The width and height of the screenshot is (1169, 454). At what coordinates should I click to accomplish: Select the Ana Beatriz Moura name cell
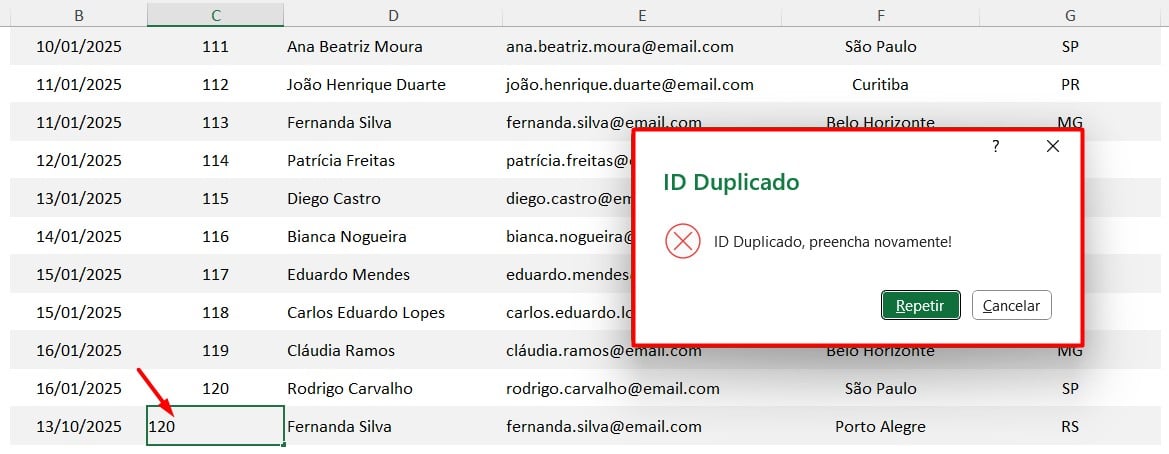tap(393, 46)
